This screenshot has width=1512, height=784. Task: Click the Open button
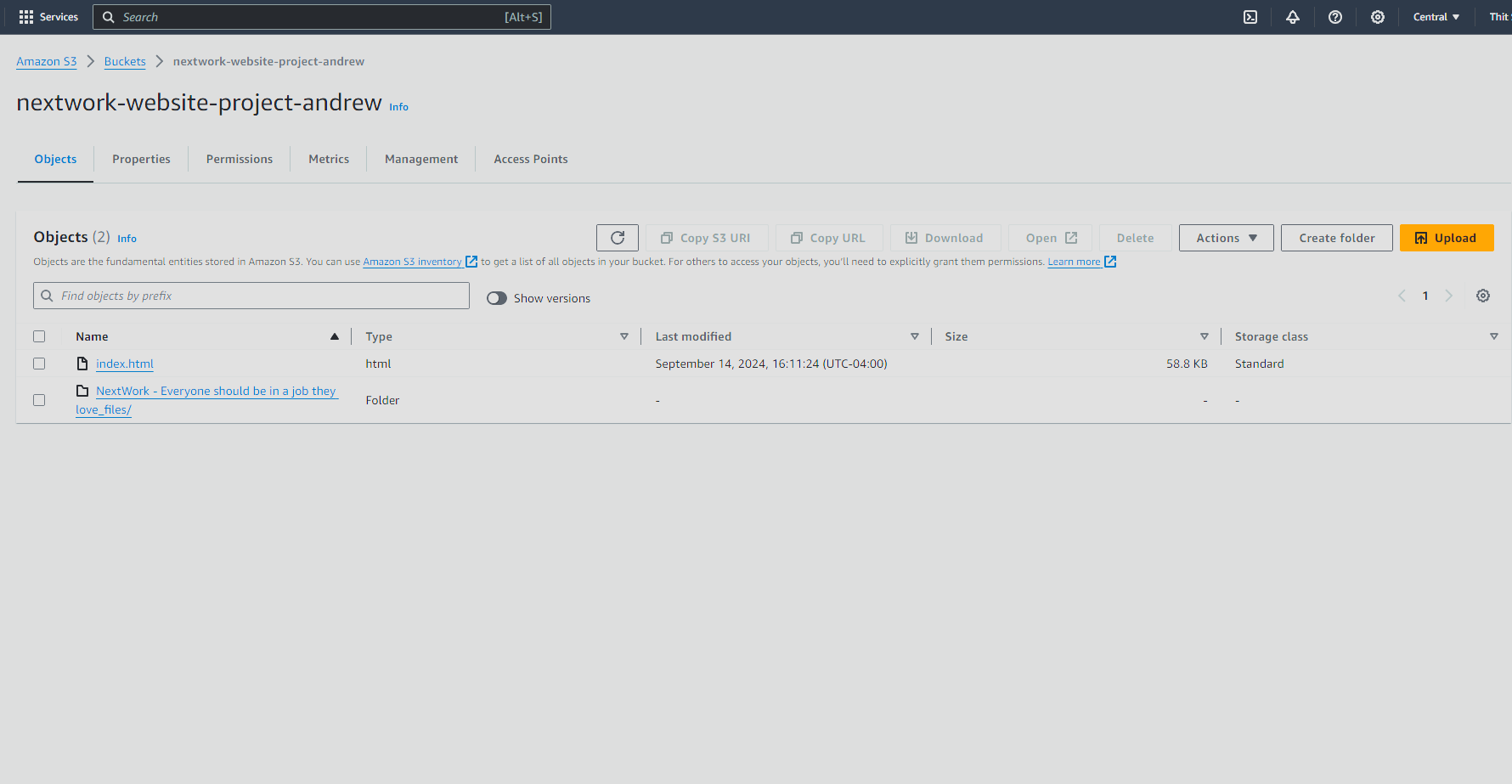tap(1050, 238)
